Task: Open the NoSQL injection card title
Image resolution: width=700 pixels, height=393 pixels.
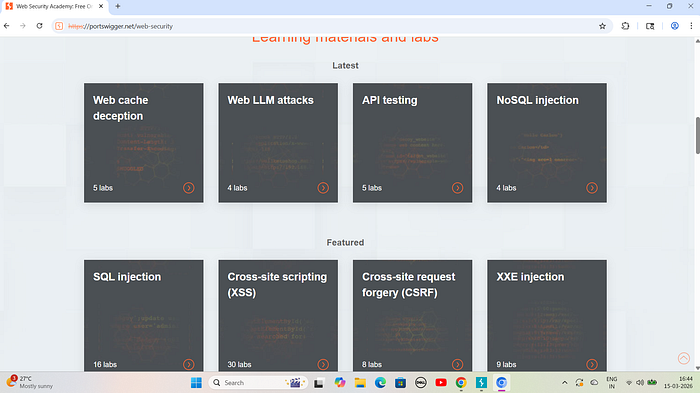Action: pos(538,100)
